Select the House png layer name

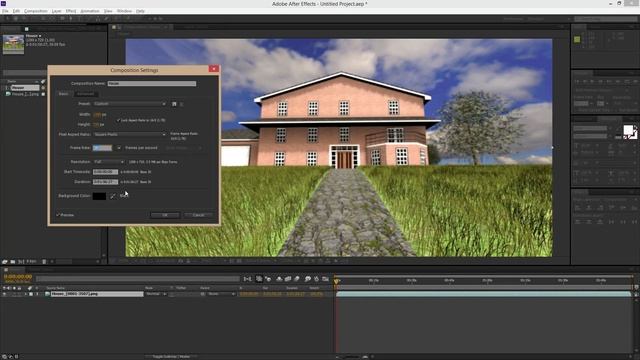point(97,294)
